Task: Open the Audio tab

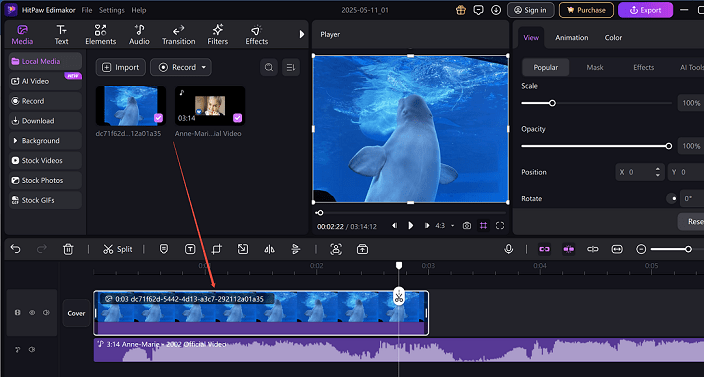Action: tap(139, 35)
